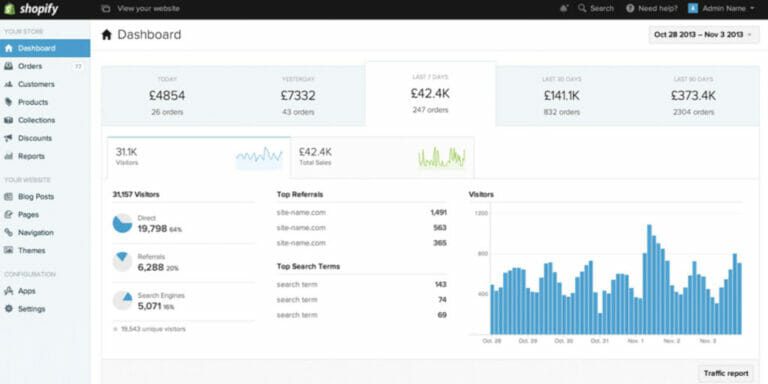Click the tallest Nov 1 visitors bar

[649, 279]
